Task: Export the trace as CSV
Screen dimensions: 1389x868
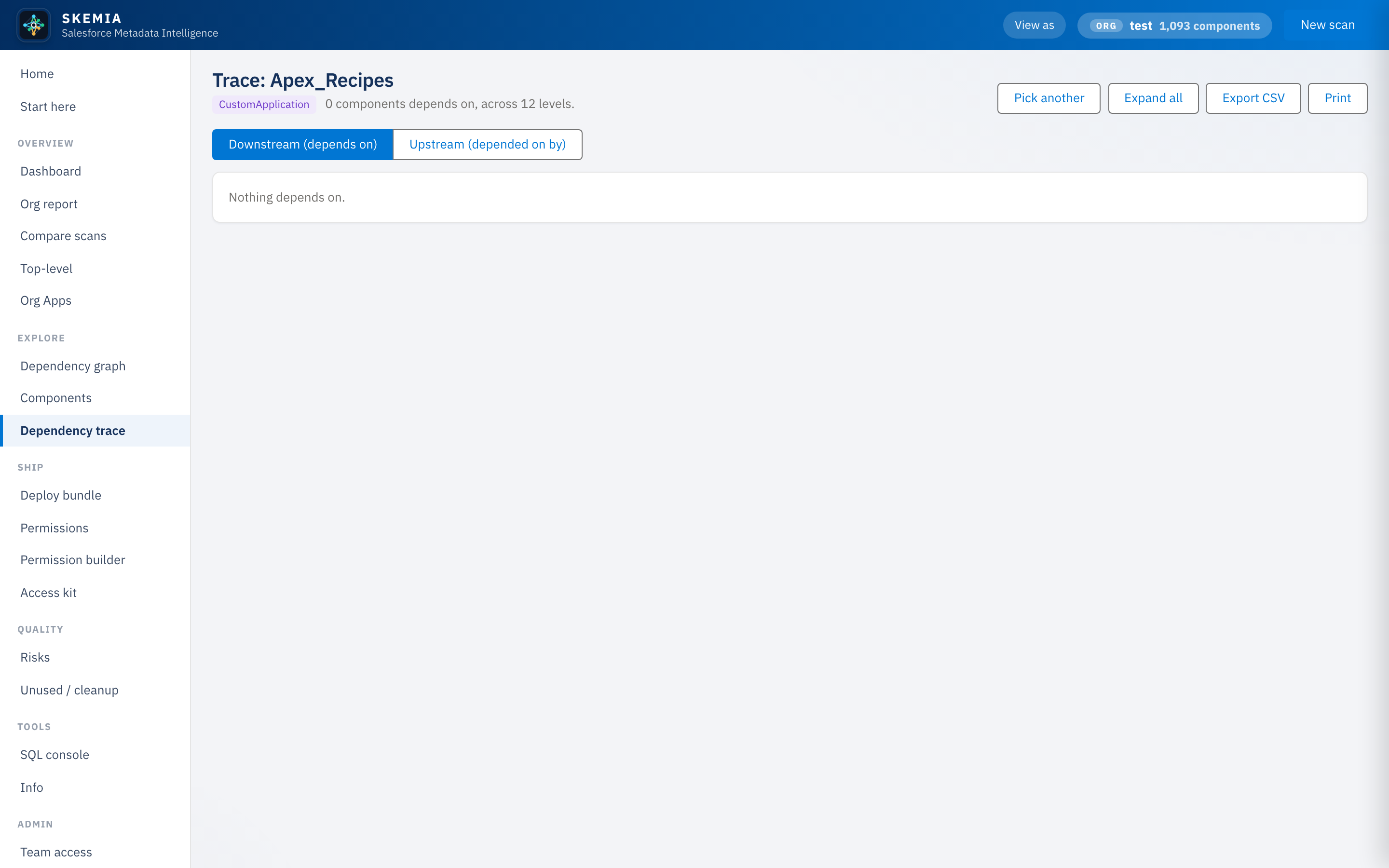Action: (x=1253, y=98)
